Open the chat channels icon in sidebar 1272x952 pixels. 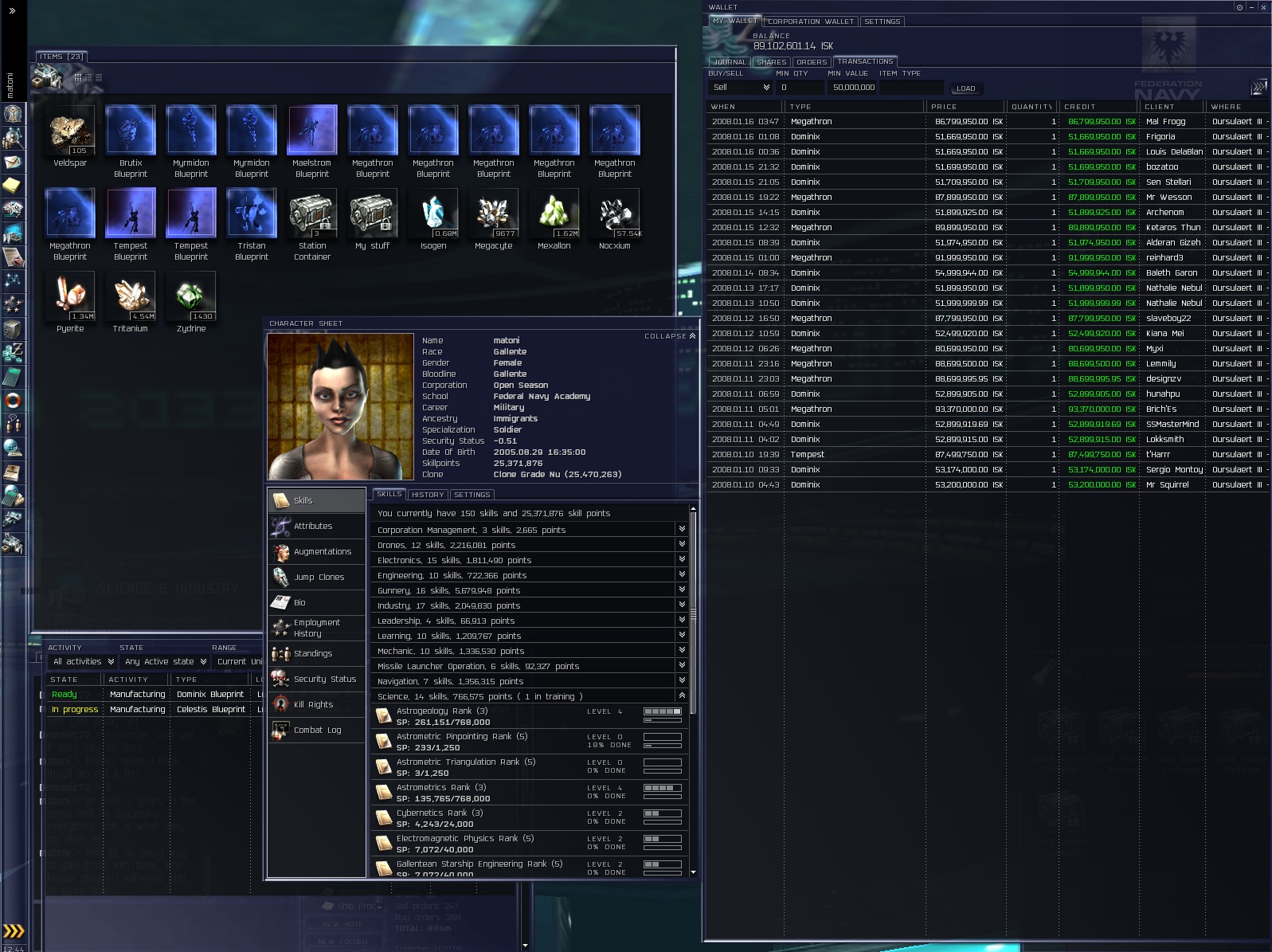[13, 424]
